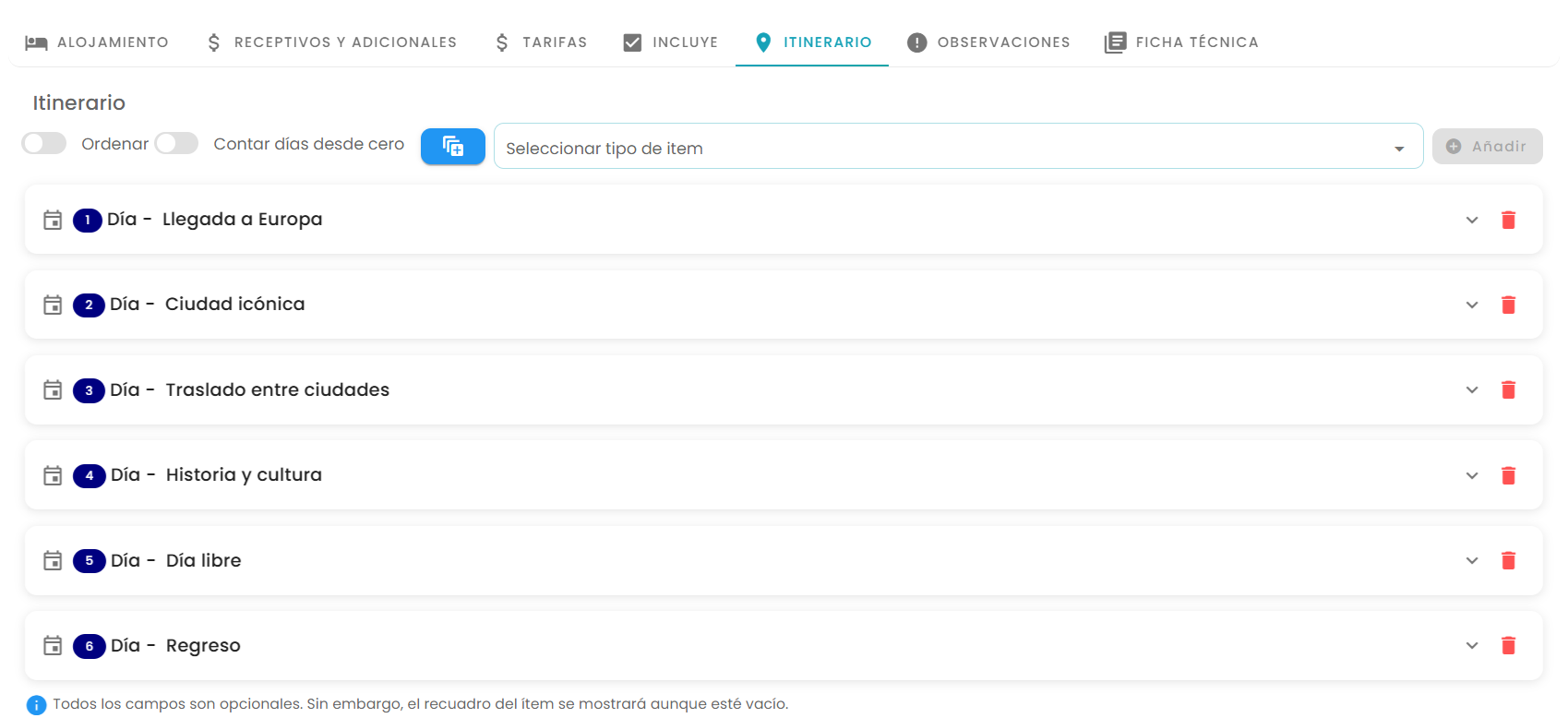The height and width of the screenshot is (718, 1568).
Task: Toggle the Ordenar switch
Action: coord(44,143)
